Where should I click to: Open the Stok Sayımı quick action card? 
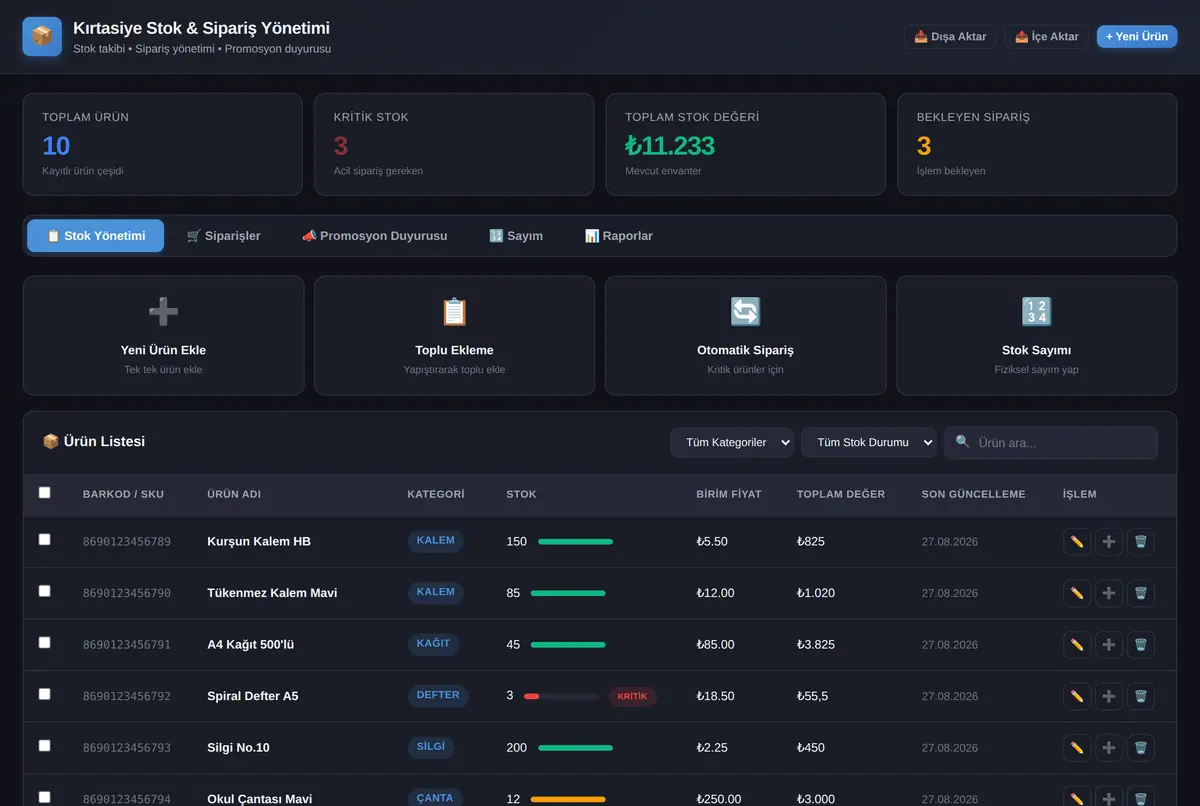click(1036, 336)
